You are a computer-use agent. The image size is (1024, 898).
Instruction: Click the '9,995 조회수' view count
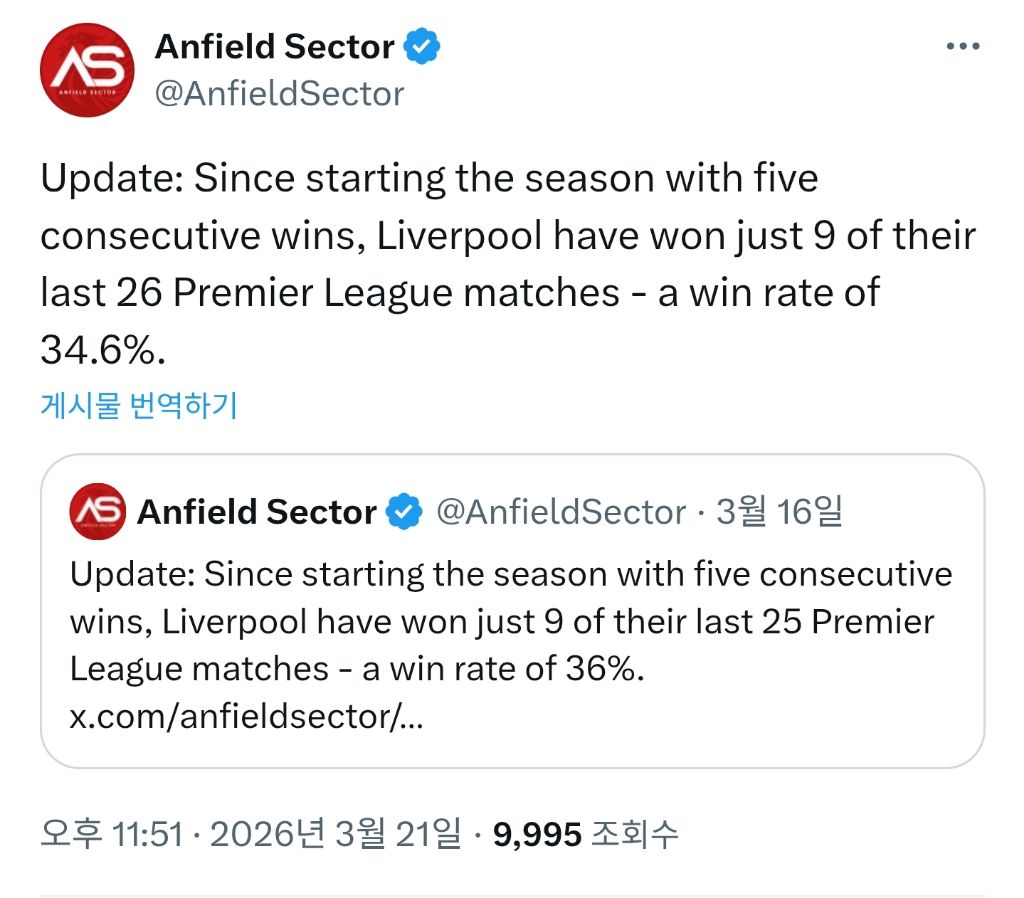tap(586, 833)
